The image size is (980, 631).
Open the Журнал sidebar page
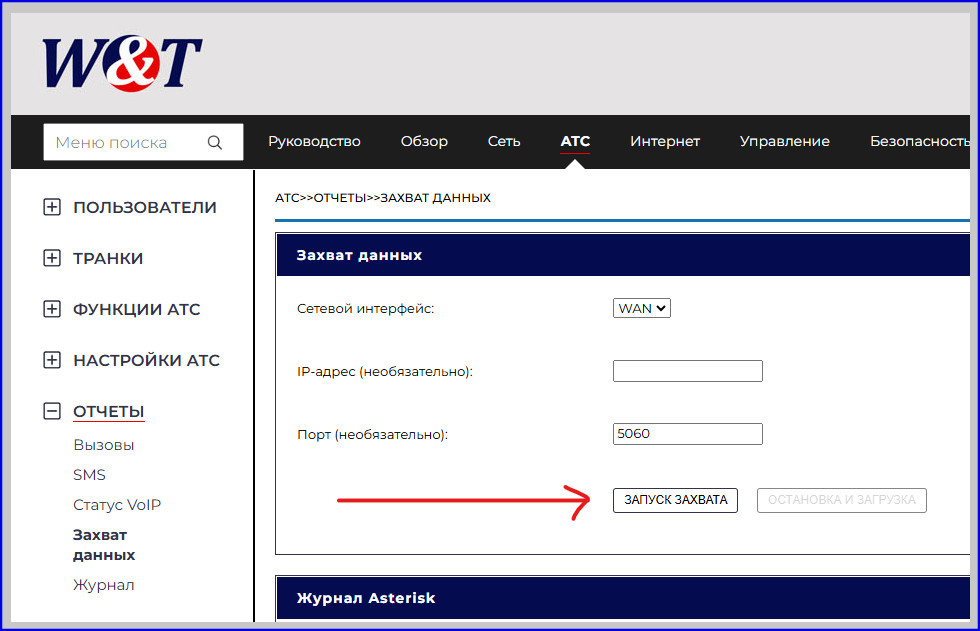tap(104, 585)
